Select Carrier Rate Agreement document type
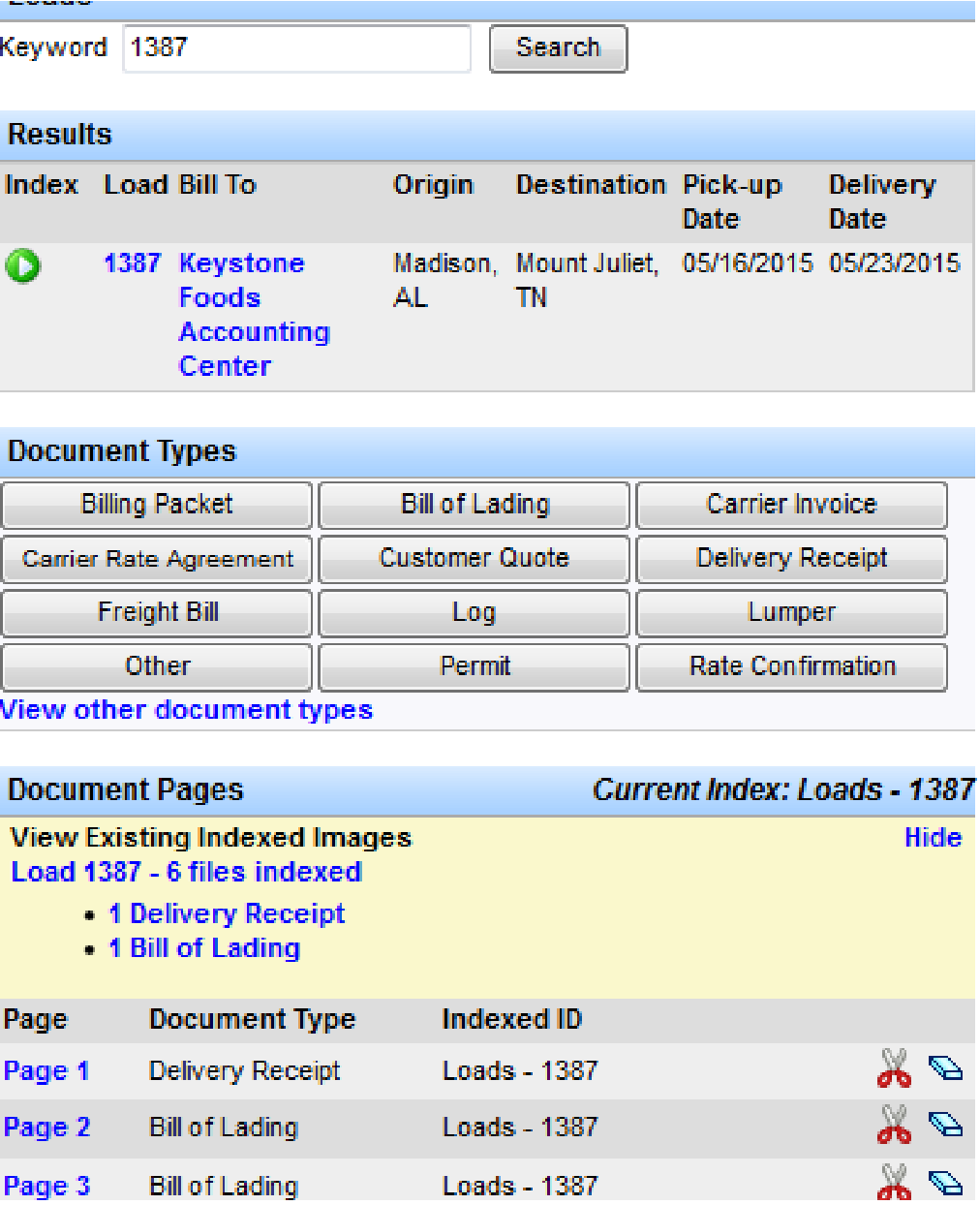The height and width of the screenshot is (1205, 980). pos(157,559)
